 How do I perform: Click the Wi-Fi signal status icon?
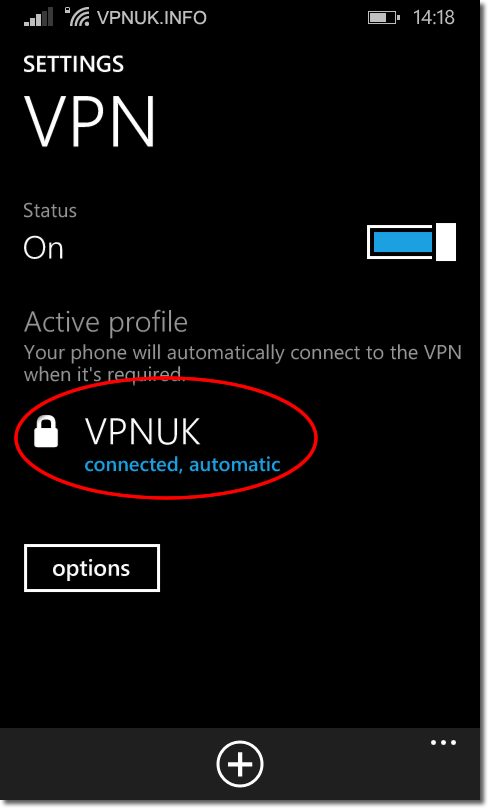click(x=80, y=20)
